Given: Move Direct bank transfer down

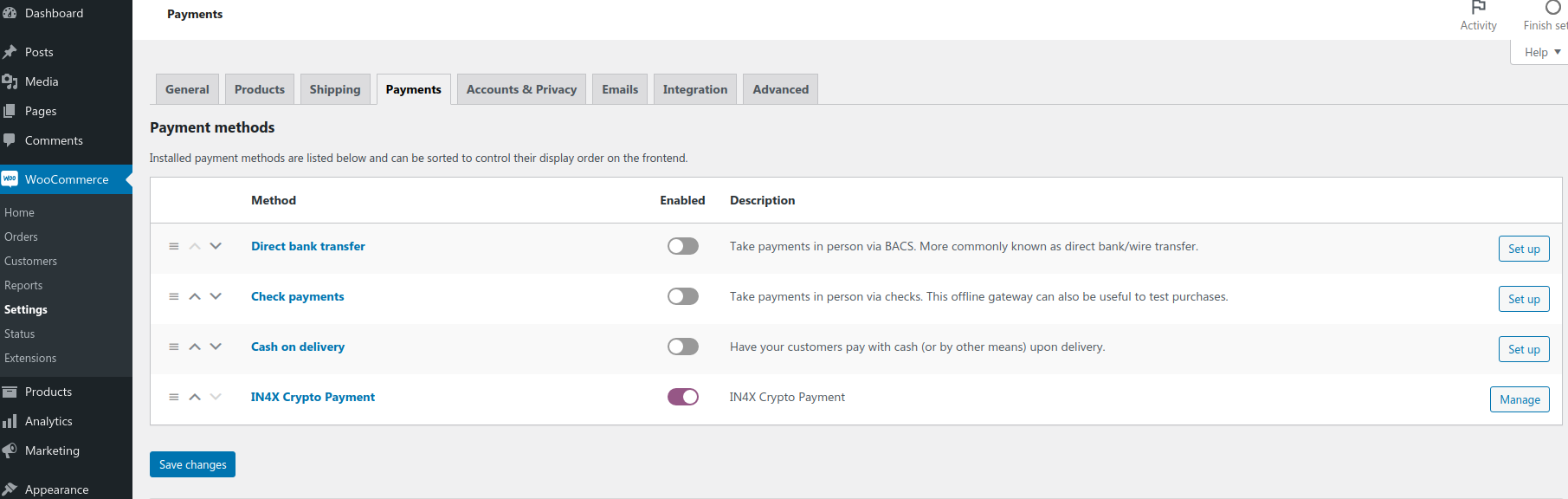Looking at the screenshot, I should 216,246.
